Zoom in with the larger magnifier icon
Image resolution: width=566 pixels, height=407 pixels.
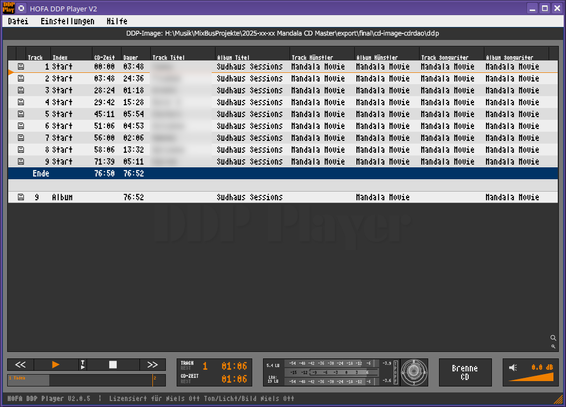(553, 338)
